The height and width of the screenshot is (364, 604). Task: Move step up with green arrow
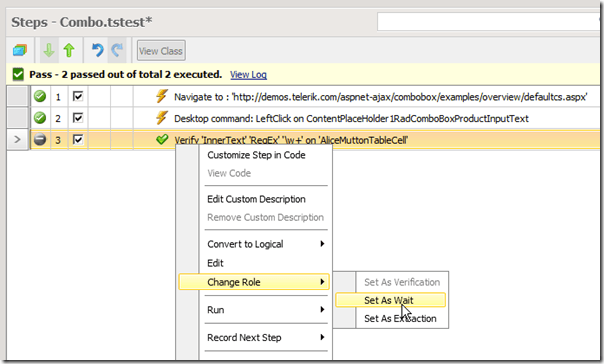(x=69, y=50)
